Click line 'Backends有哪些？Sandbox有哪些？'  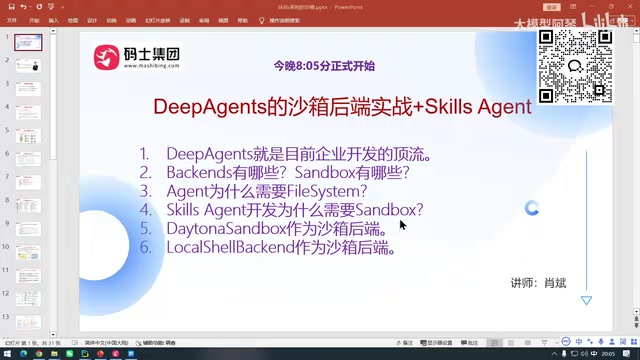click(288, 173)
